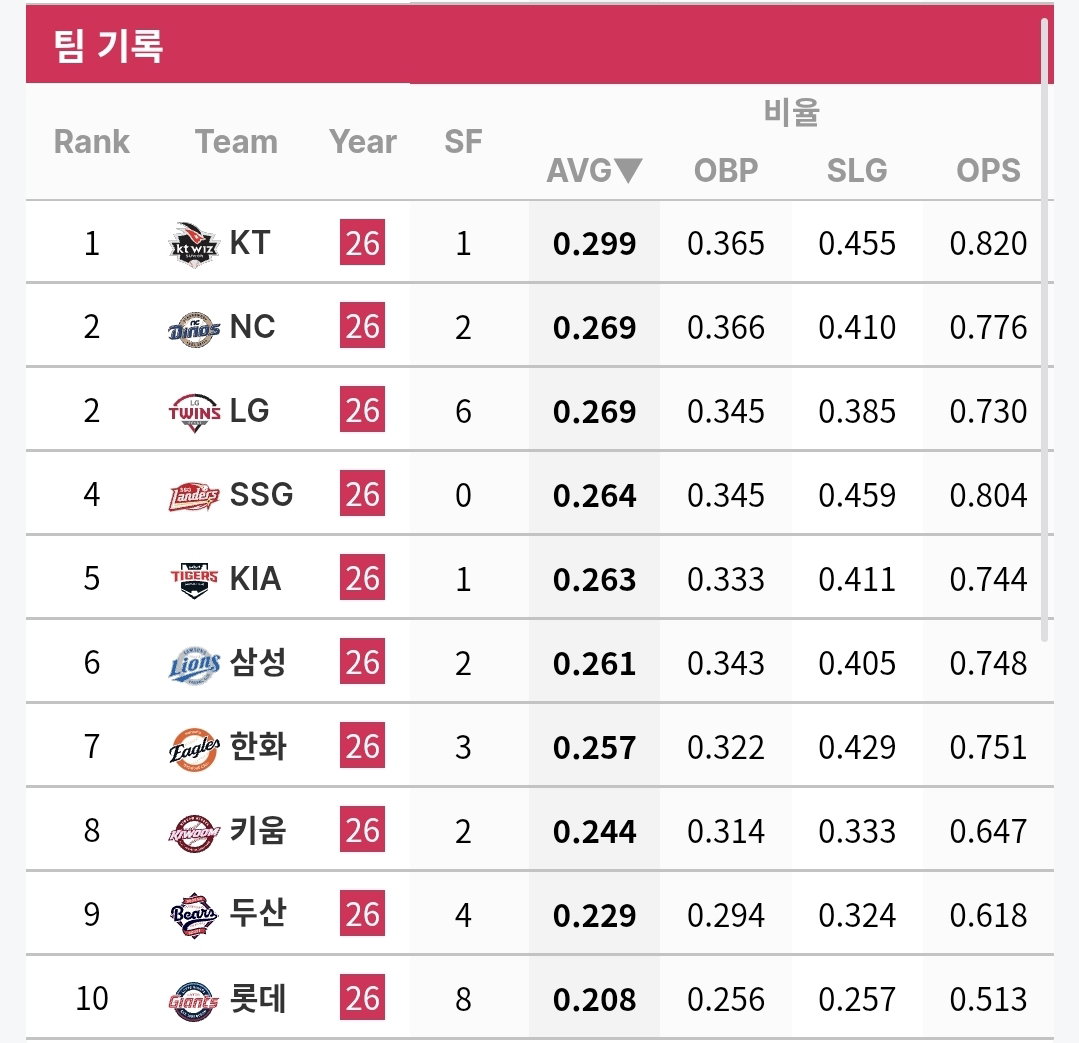Click the Doosan Bears logo
The width and height of the screenshot is (1079, 1043).
194,915
